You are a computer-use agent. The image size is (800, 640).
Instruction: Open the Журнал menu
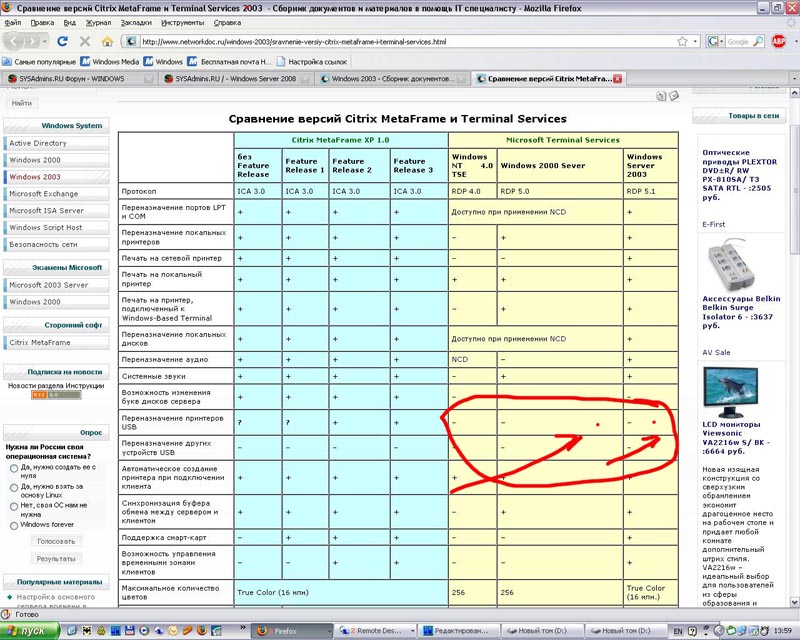(98, 22)
